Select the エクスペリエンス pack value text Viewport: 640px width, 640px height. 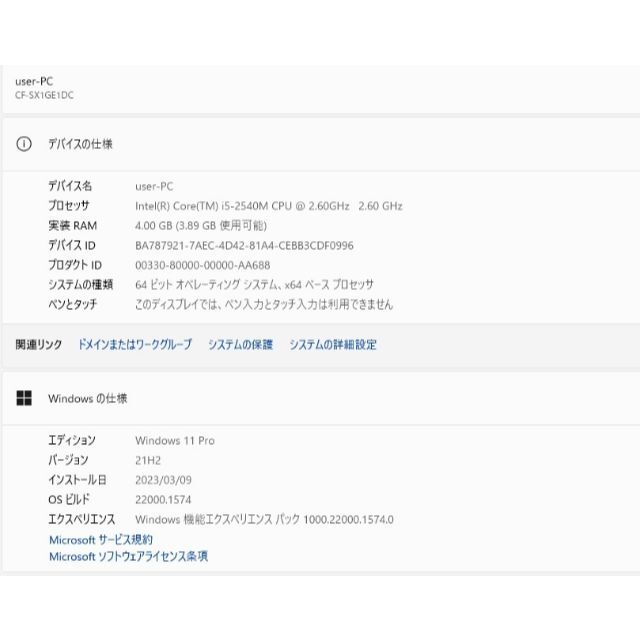point(264,520)
